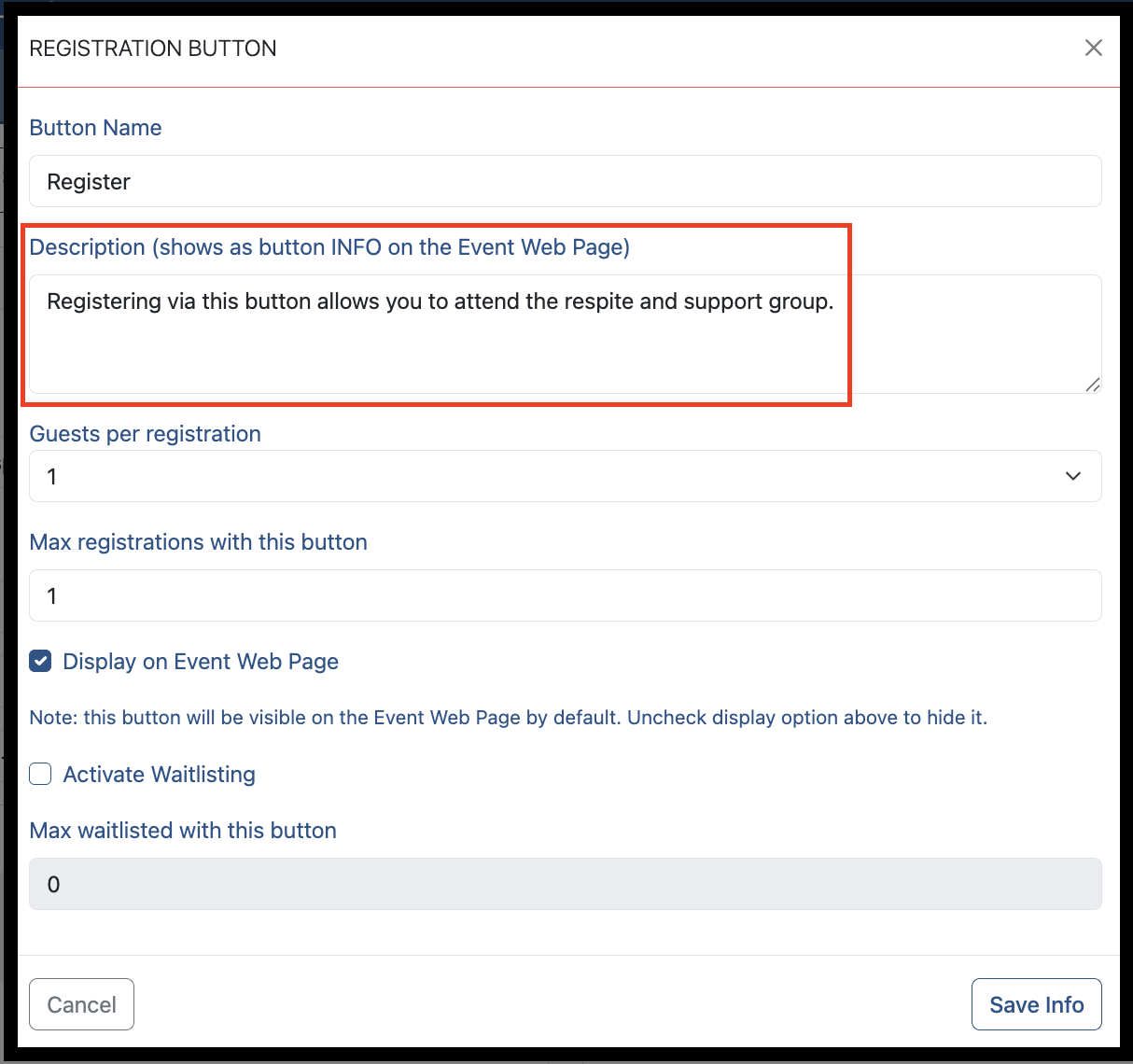The width and height of the screenshot is (1133, 1064).
Task: Close the Registration Button dialog
Action: click(1094, 48)
